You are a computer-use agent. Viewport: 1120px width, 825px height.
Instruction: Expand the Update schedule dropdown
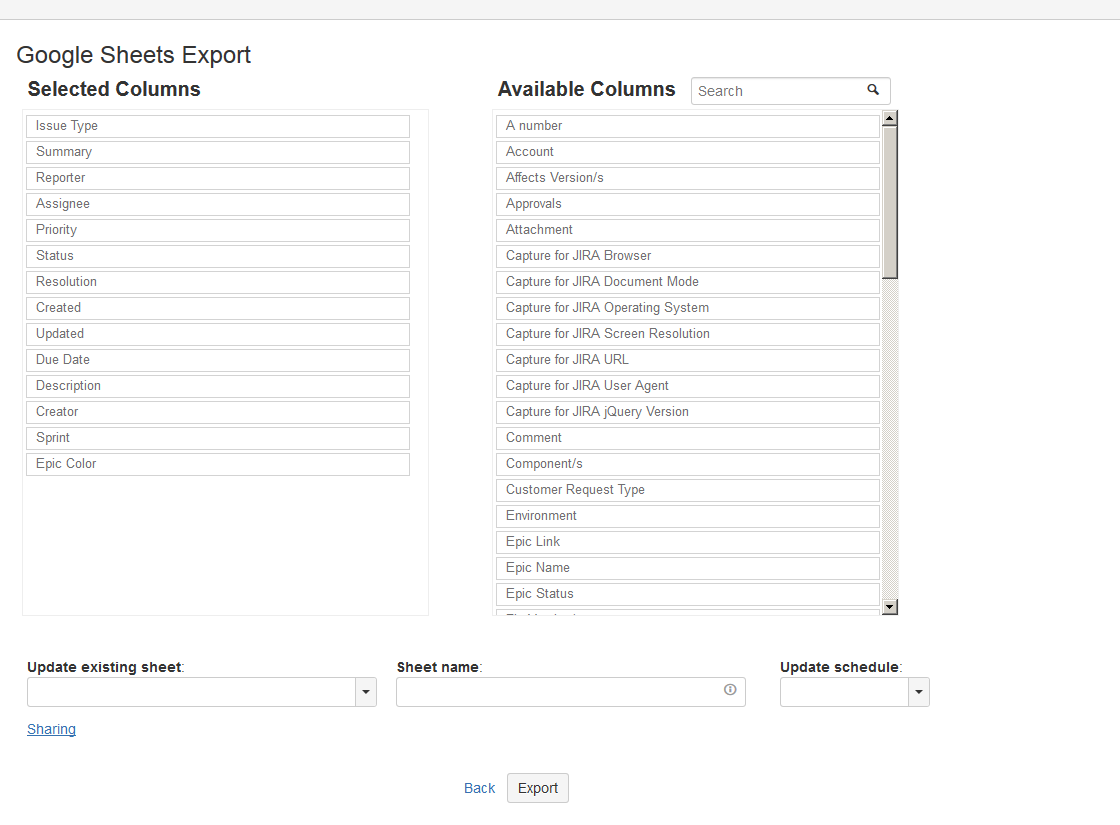pyautogui.click(x=919, y=692)
